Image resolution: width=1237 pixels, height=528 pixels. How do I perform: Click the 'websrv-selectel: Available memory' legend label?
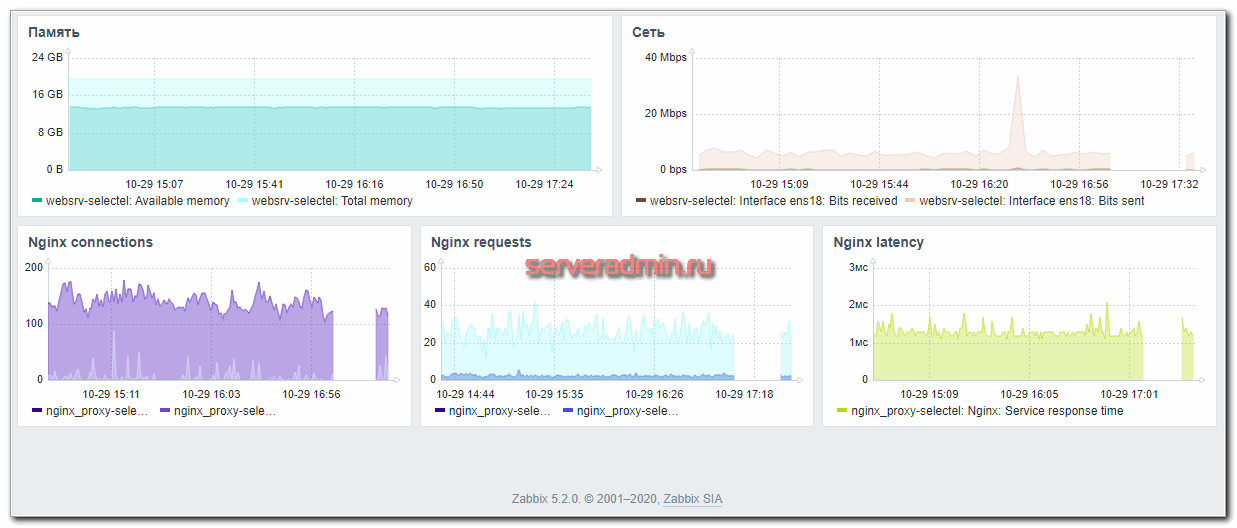coord(137,201)
